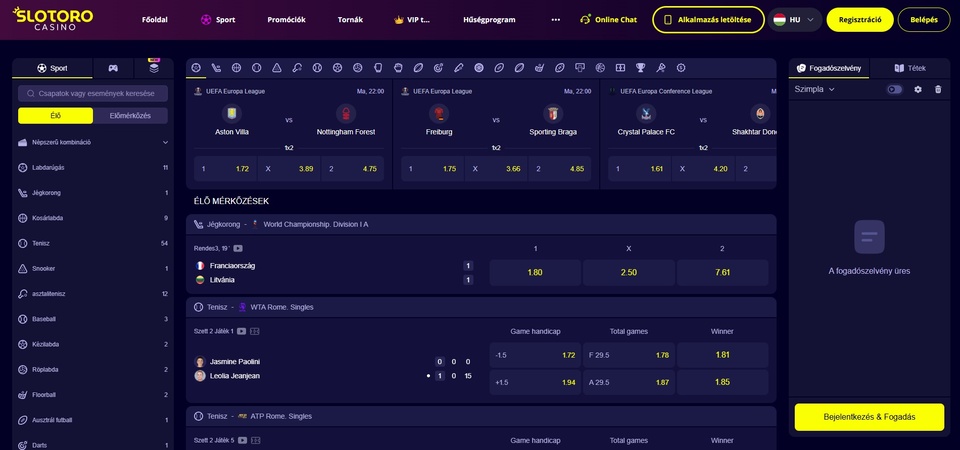Open the gamepad esports tab
The image size is (960, 450).
click(113, 68)
